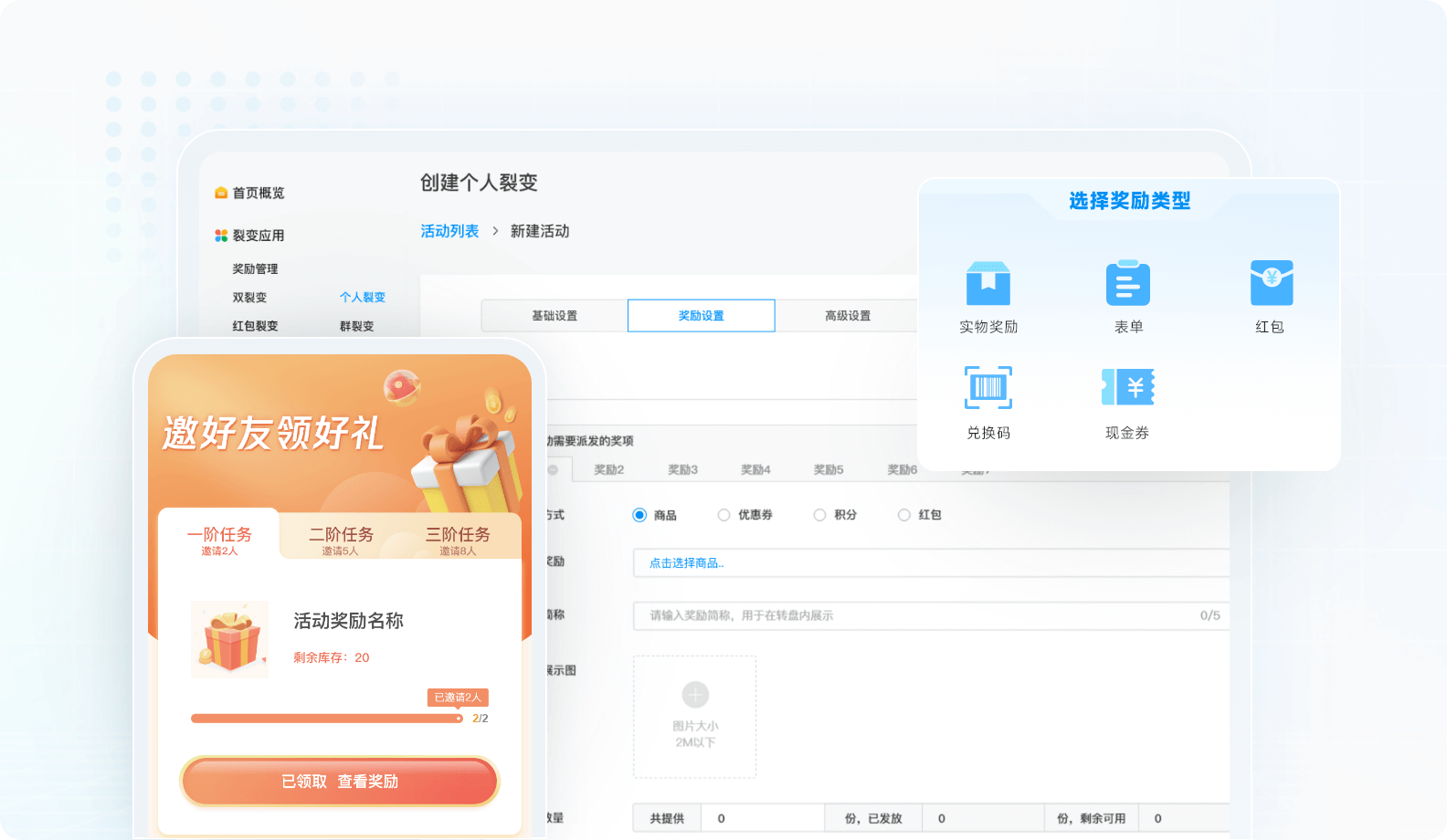This screenshot has width=1447, height=840.
Task: Open the 高级设置 tab
Action: 848,316
